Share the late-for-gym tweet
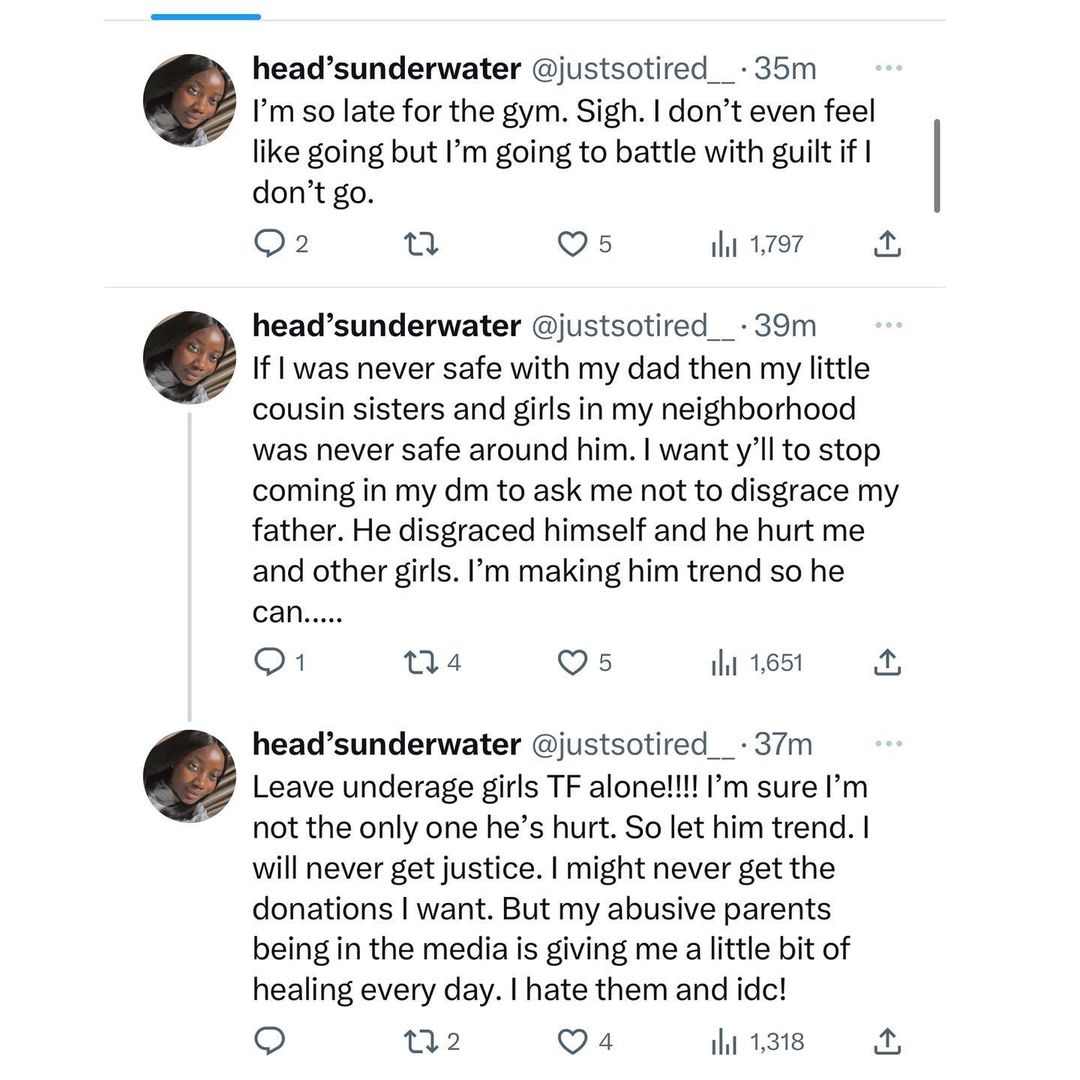Viewport: 1080px width, 1080px height. (x=887, y=243)
